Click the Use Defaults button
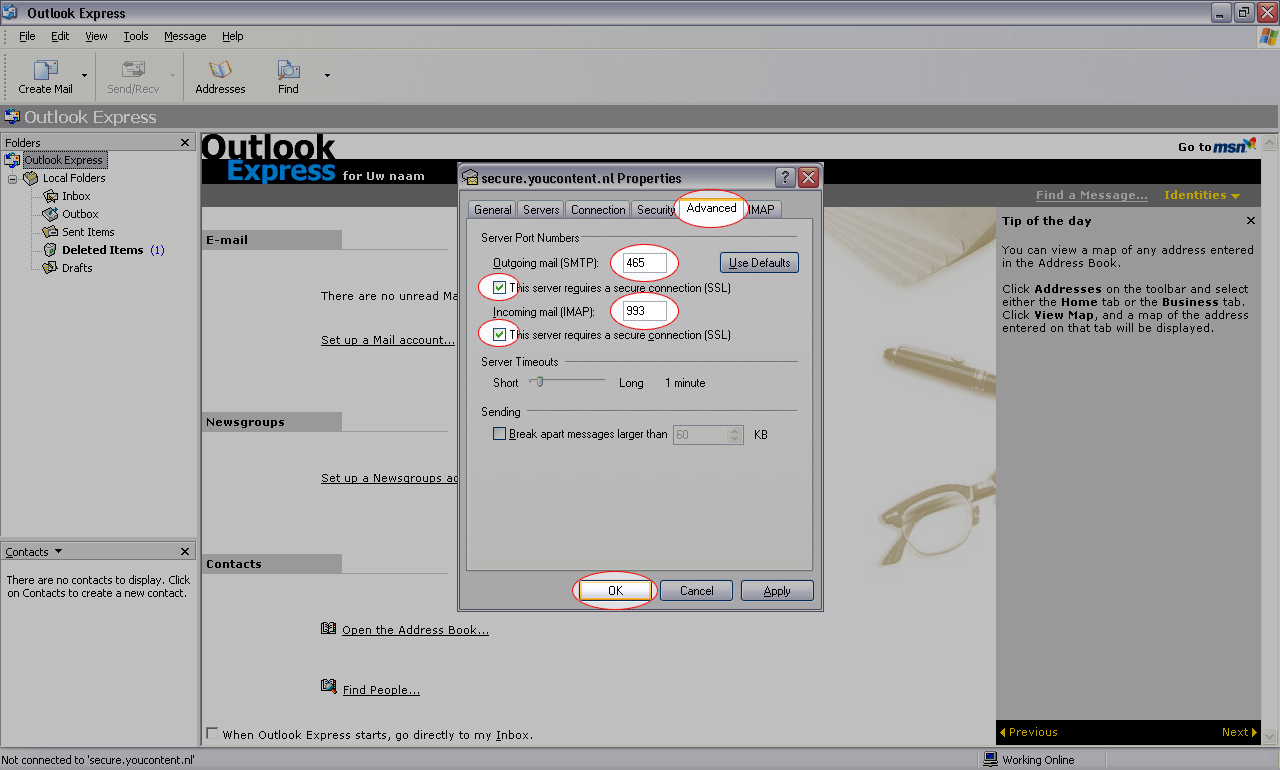Image resolution: width=1280 pixels, height=770 pixels. pyautogui.click(x=759, y=263)
